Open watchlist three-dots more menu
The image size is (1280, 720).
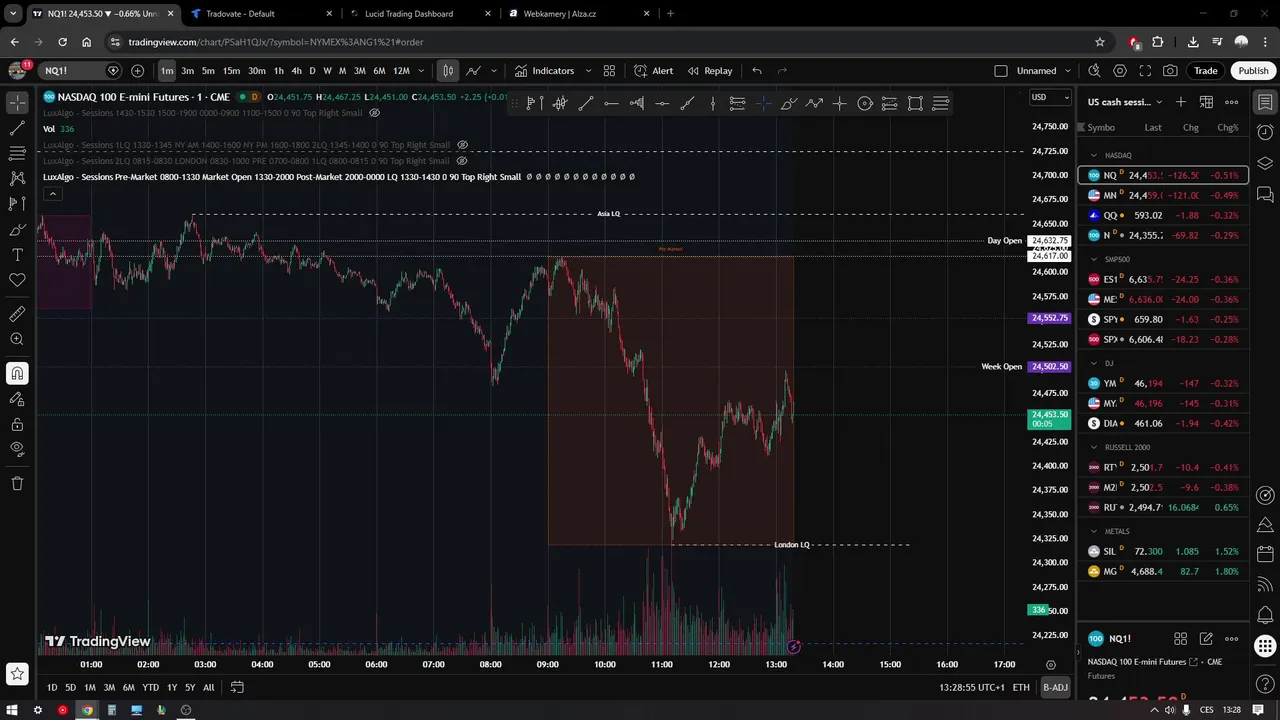pos(1232,102)
